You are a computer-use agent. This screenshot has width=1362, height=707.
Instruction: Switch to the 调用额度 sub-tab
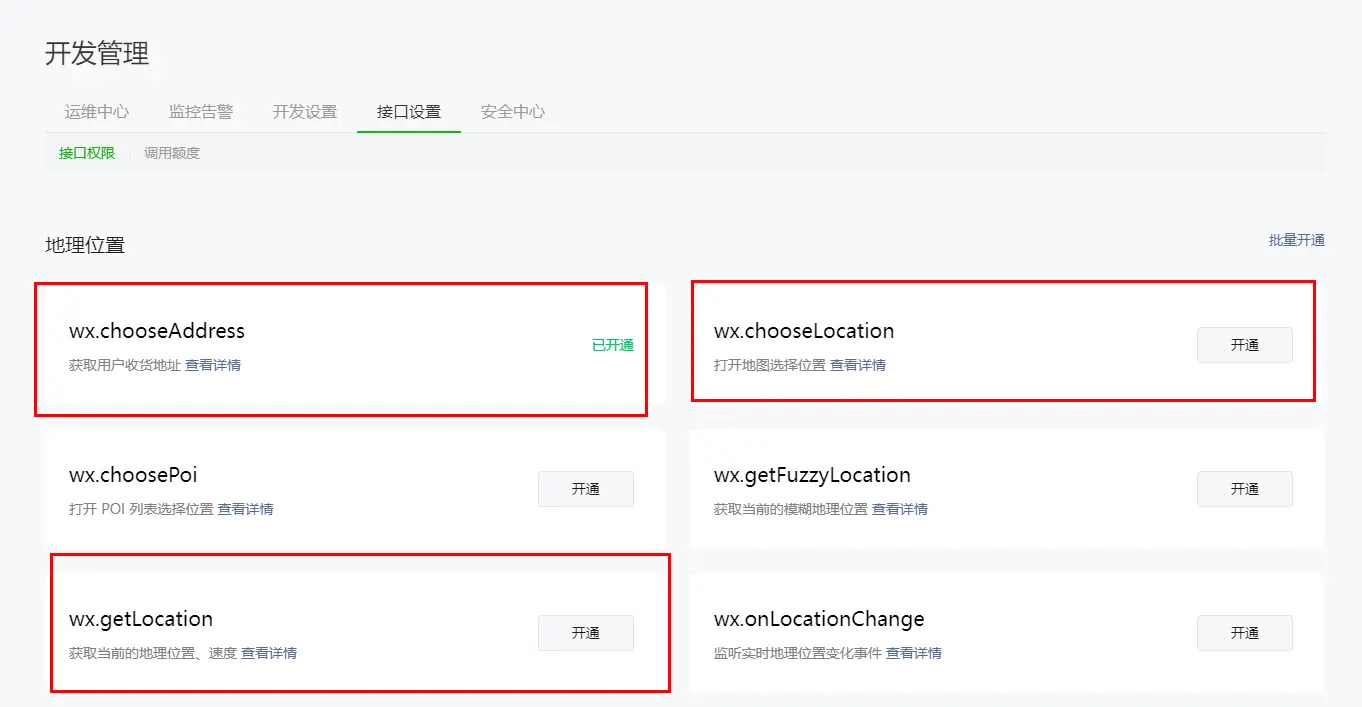pyautogui.click(x=172, y=153)
